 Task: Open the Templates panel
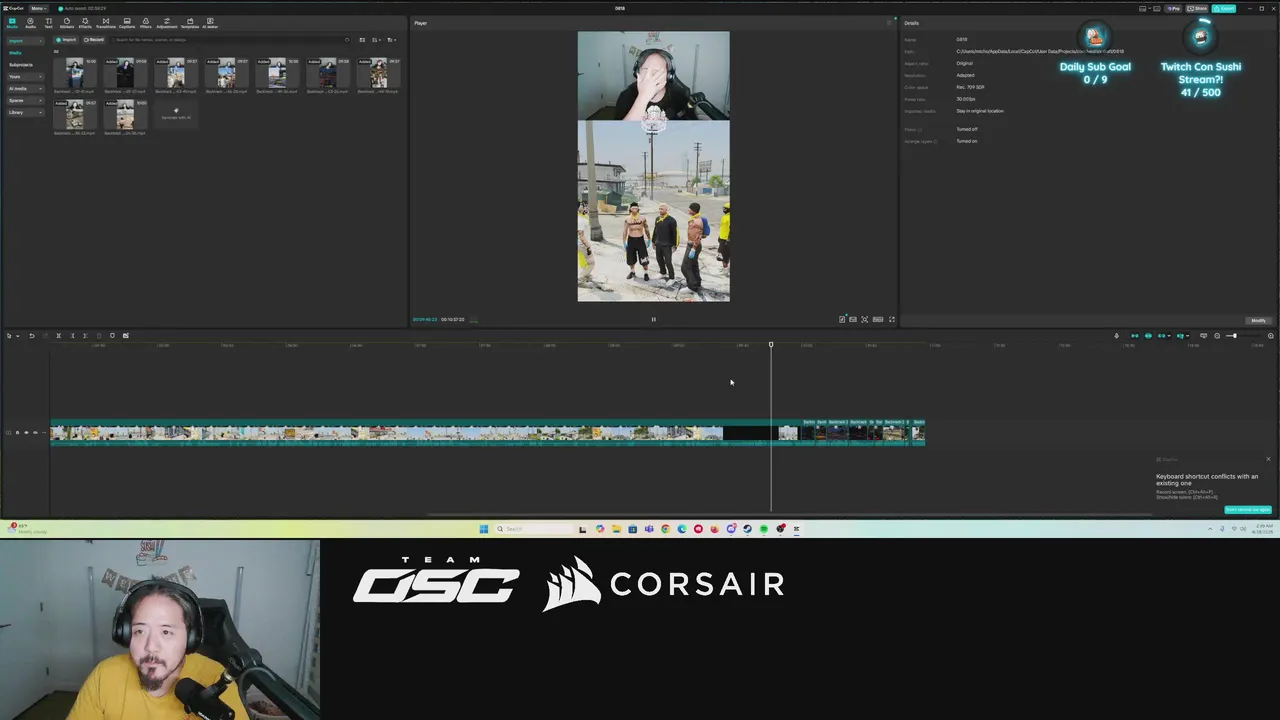tap(190, 23)
